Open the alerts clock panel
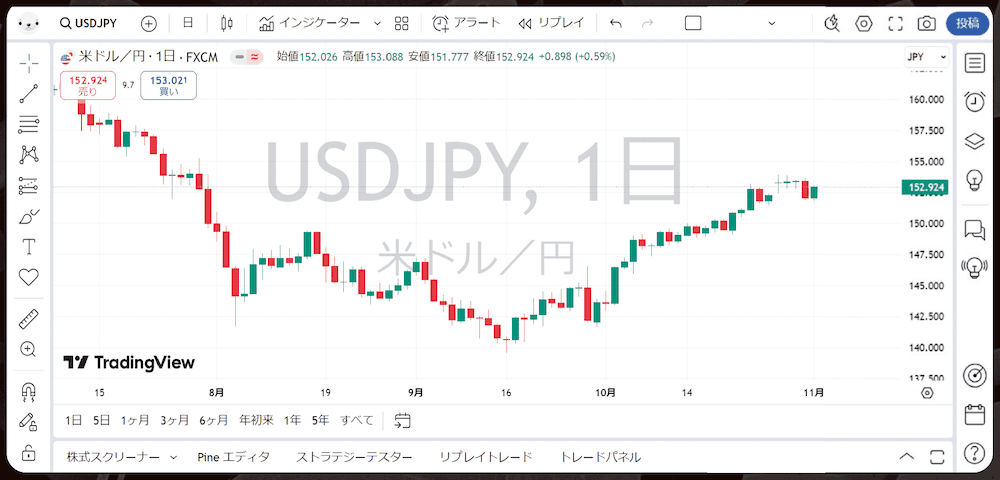 [x=974, y=101]
